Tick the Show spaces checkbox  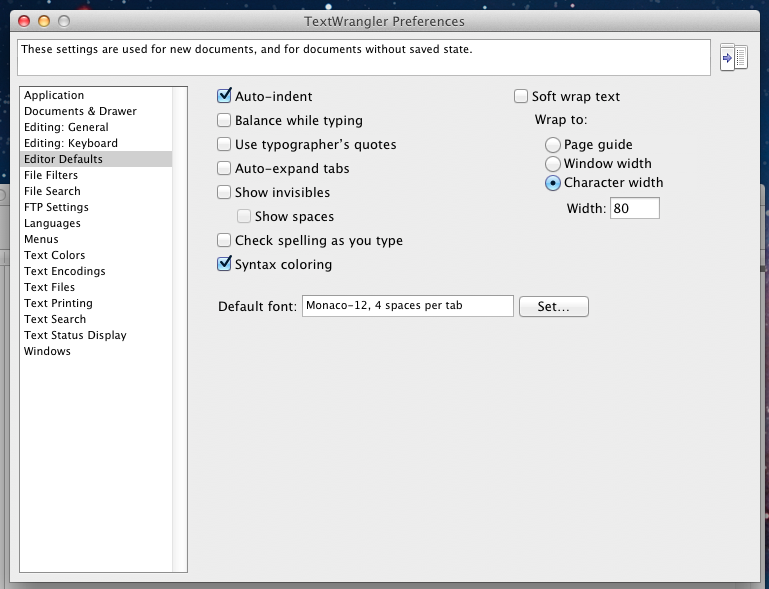[244, 216]
